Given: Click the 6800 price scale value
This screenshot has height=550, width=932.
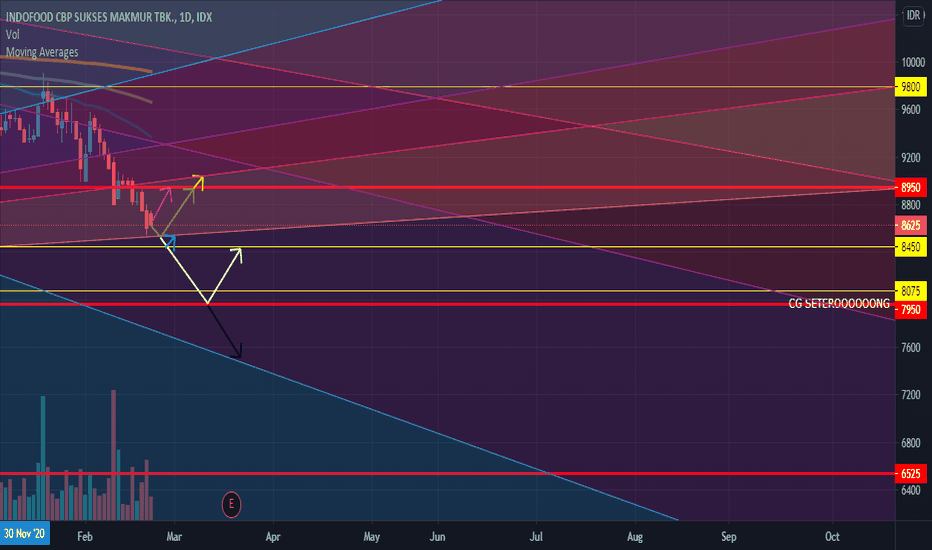Looking at the screenshot, I should [x=911, y=443].
